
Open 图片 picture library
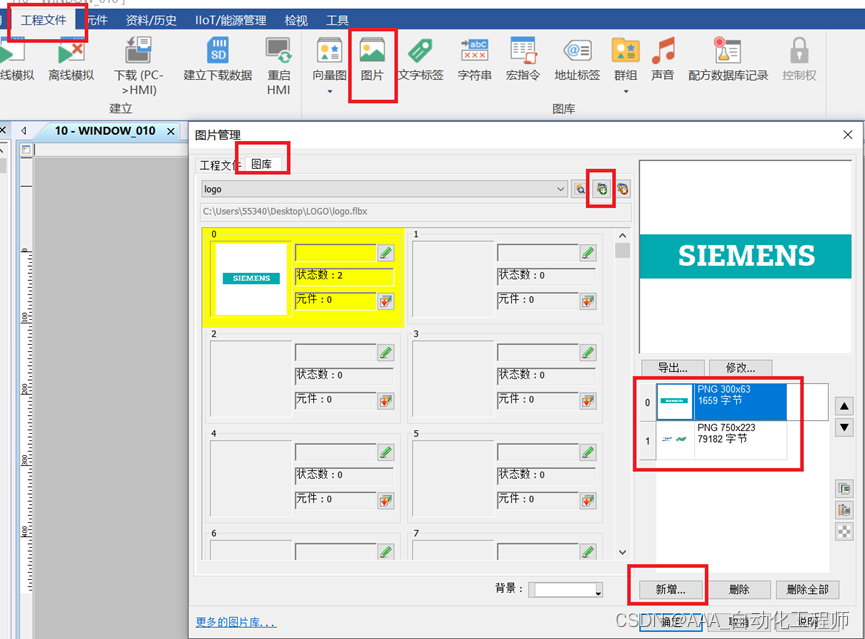(372, 59)
